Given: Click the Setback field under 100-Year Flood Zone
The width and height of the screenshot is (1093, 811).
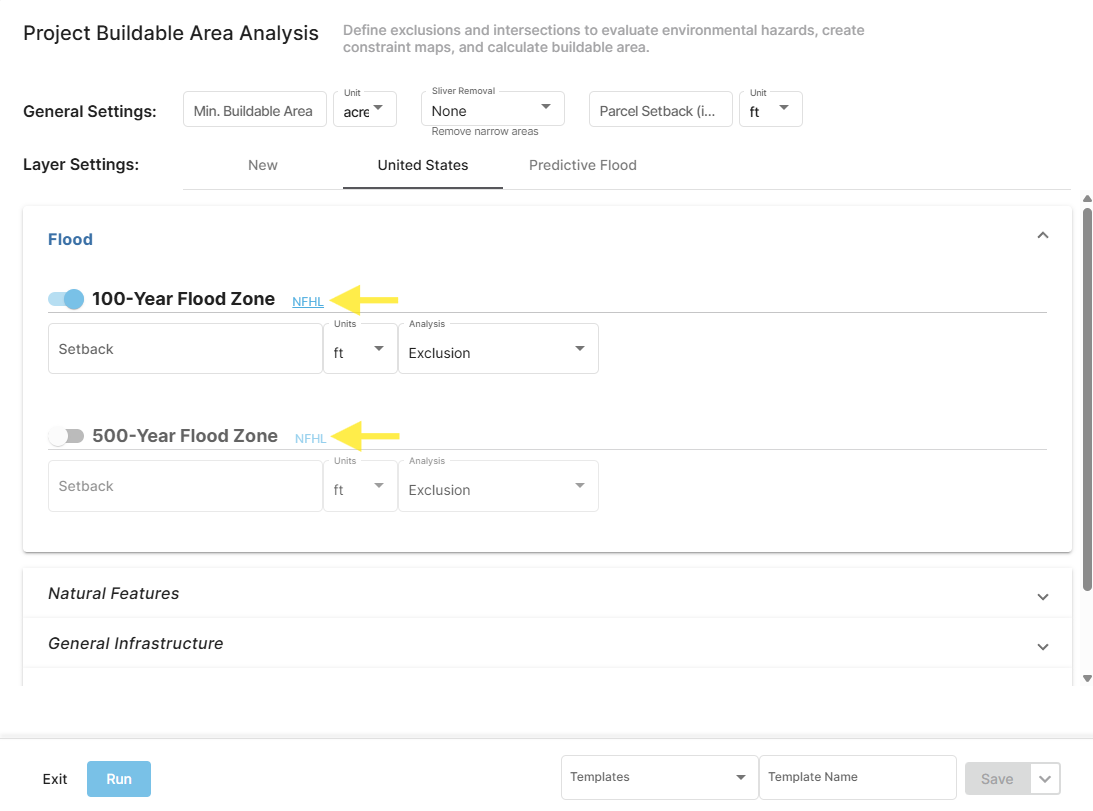Looking at the screenshot, I should point(185,348).
